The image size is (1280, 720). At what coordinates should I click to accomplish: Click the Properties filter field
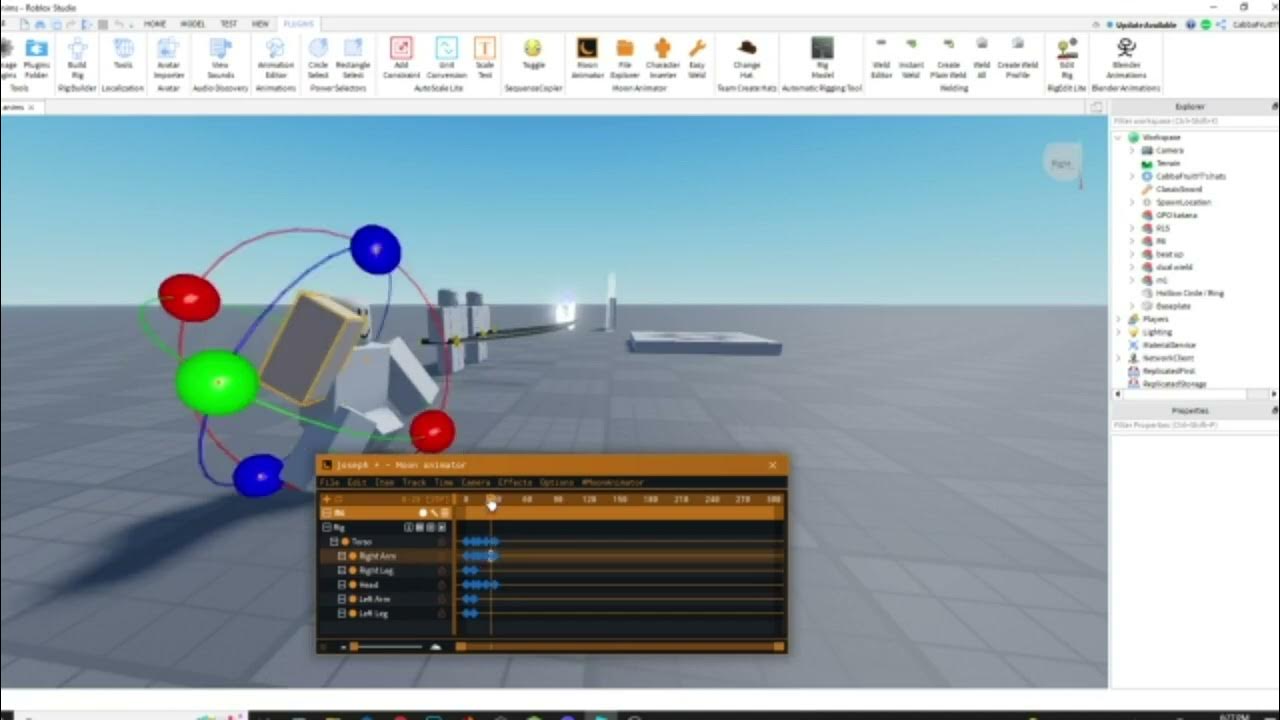point(1192,426)
